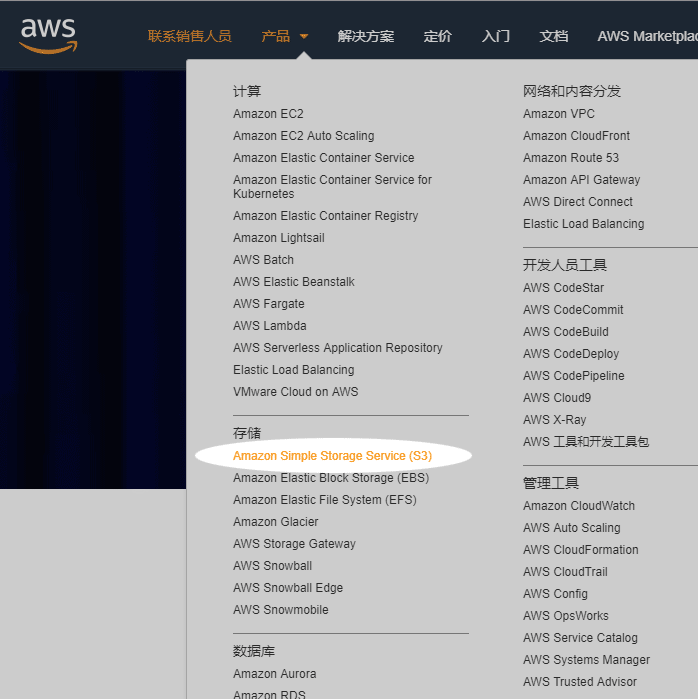The height and width of the screenshot is (699, 698).
Task: Open AWS OpsWorks
Action: tap(566, 616)
